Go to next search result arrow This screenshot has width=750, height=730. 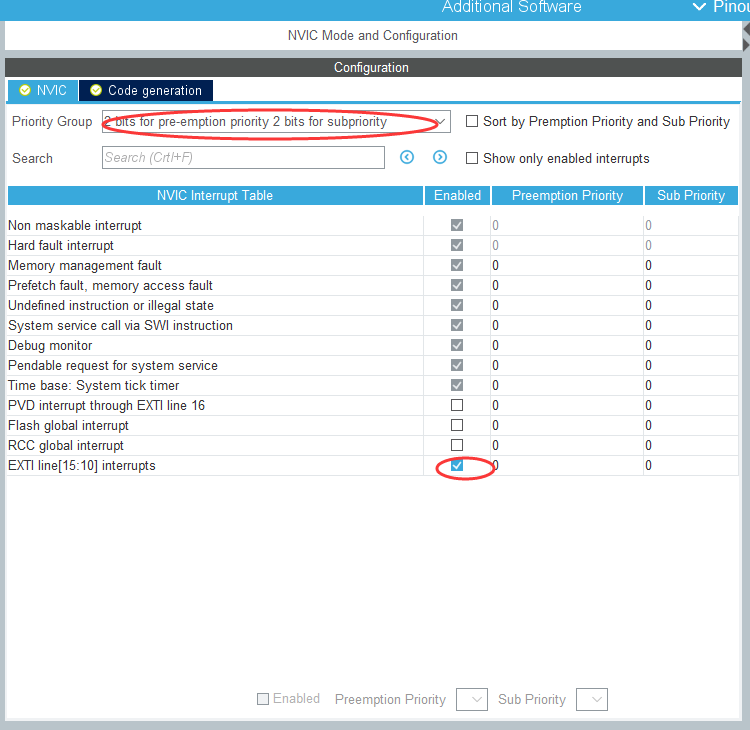pyautogui.click(x=440, y=157)
